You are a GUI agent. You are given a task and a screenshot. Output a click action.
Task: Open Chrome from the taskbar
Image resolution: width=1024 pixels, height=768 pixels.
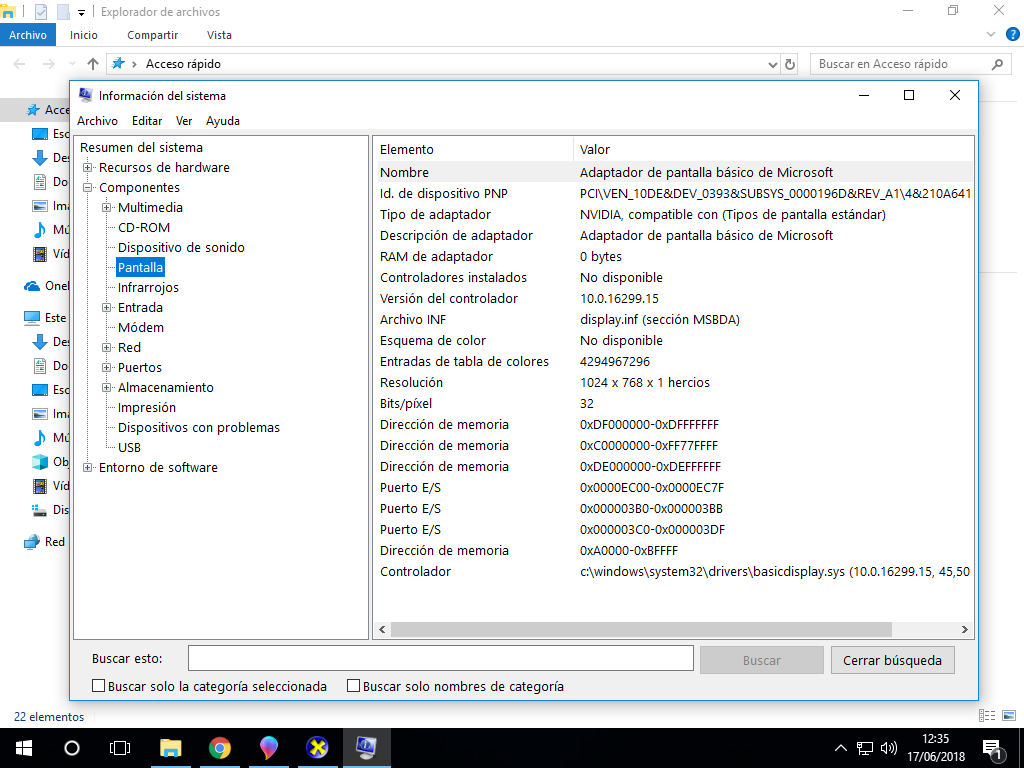click(x=220, y=747)
